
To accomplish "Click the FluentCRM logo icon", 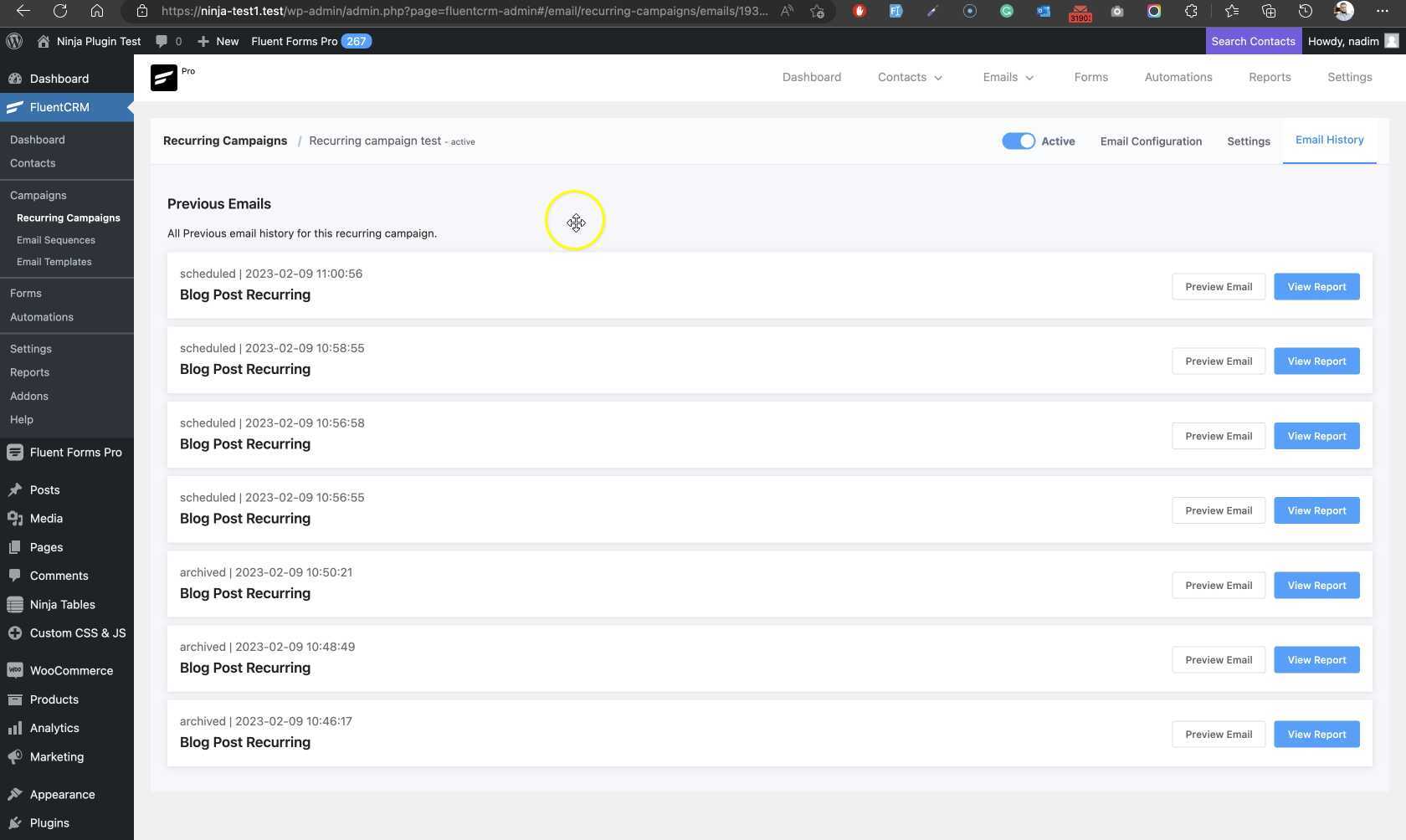I will [164, 78].
